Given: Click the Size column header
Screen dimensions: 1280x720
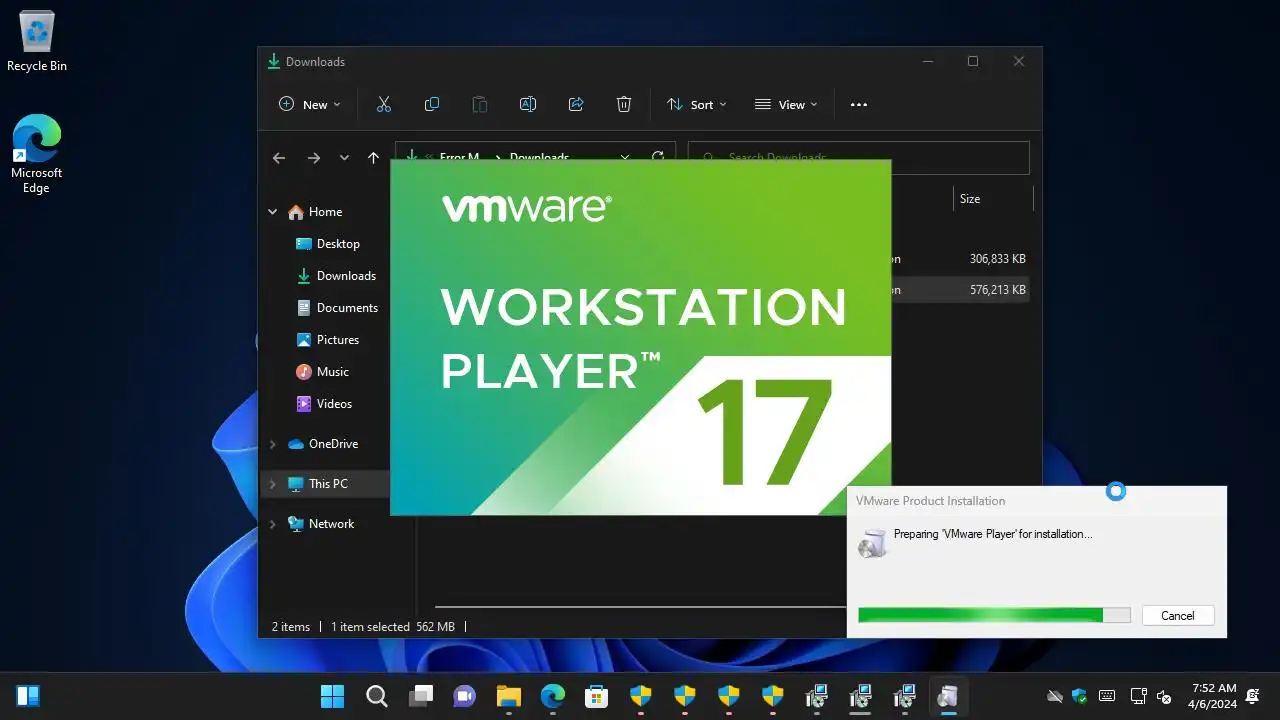Looking at the screenshot, I should click(x=970, y=199).
